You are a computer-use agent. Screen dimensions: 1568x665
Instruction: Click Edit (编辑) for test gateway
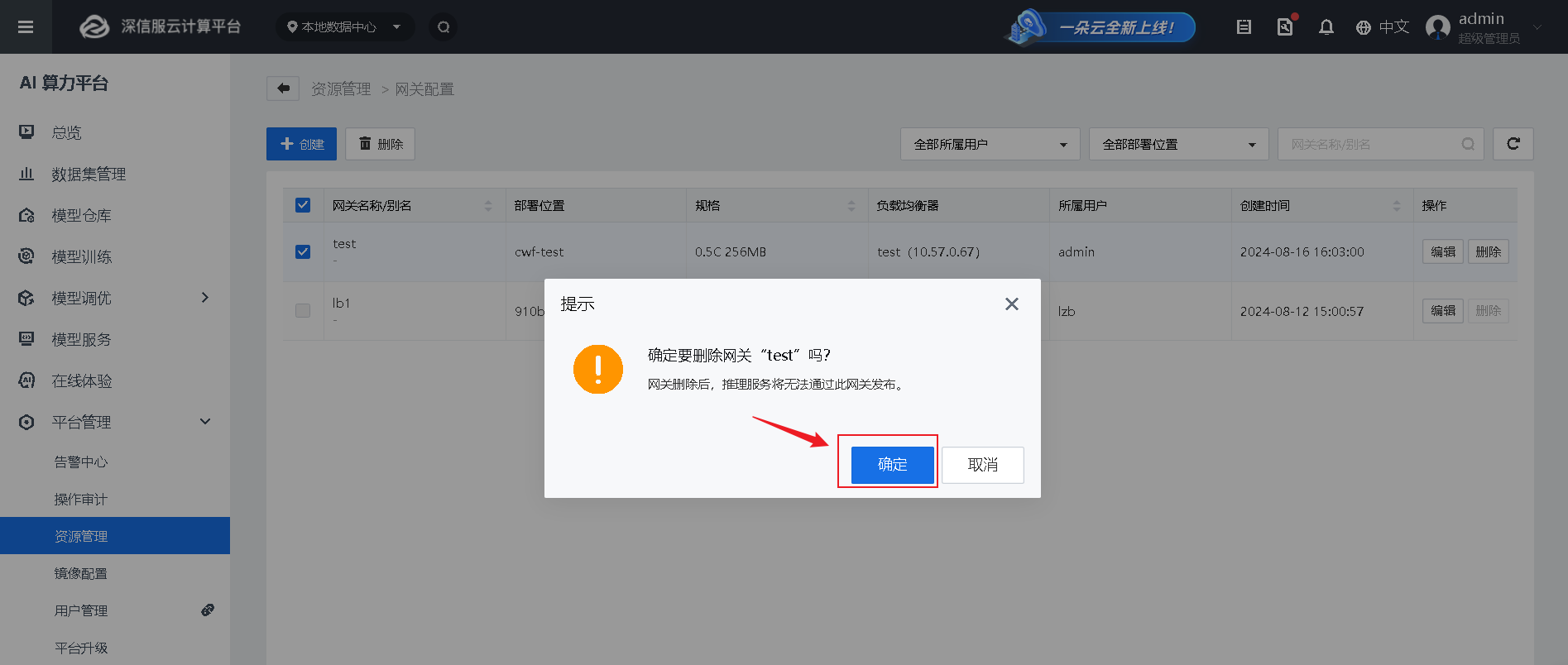click(1443, 251)
